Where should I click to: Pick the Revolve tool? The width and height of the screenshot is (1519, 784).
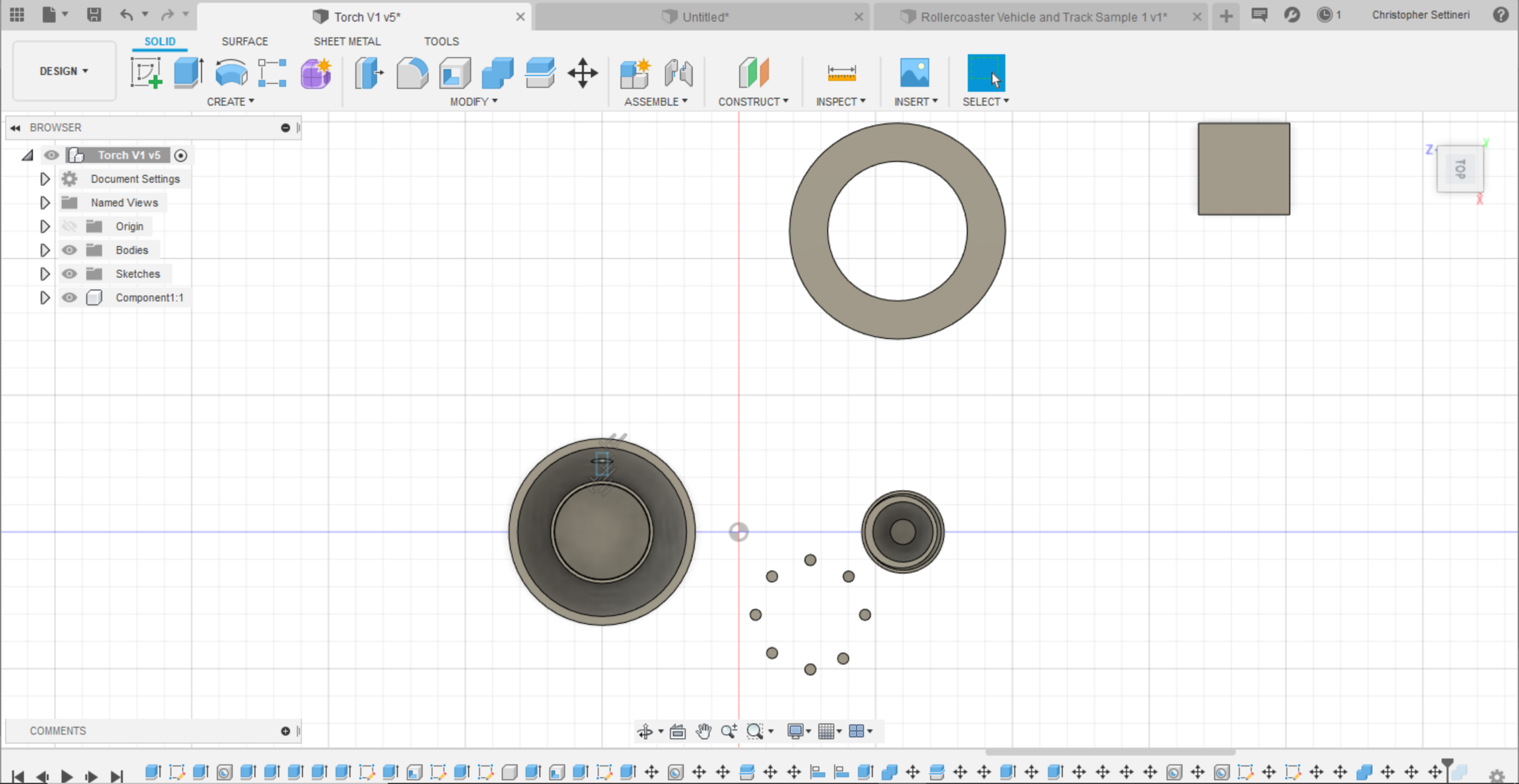pyautogui.click(x=231, y=73)
